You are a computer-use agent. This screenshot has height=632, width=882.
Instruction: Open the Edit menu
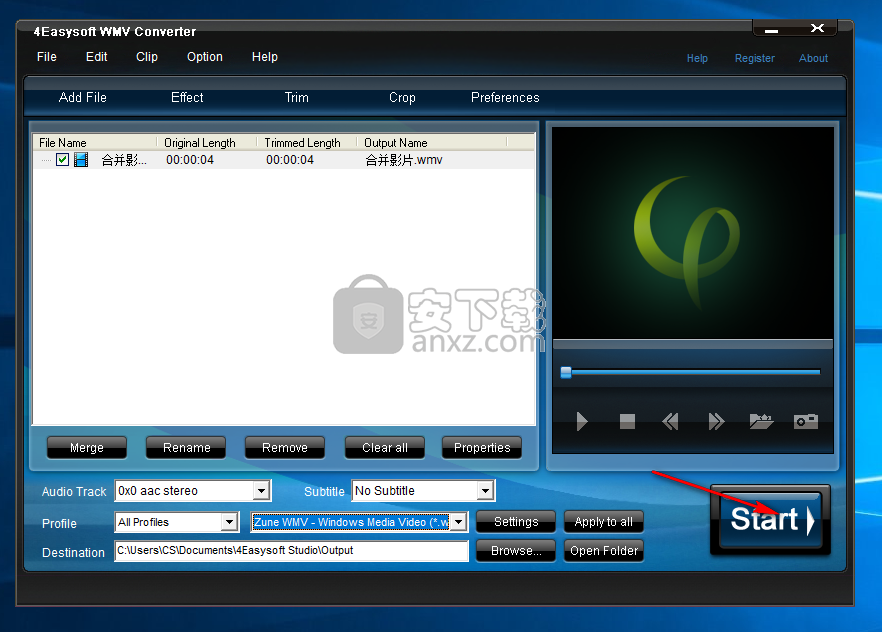(96, 57)
